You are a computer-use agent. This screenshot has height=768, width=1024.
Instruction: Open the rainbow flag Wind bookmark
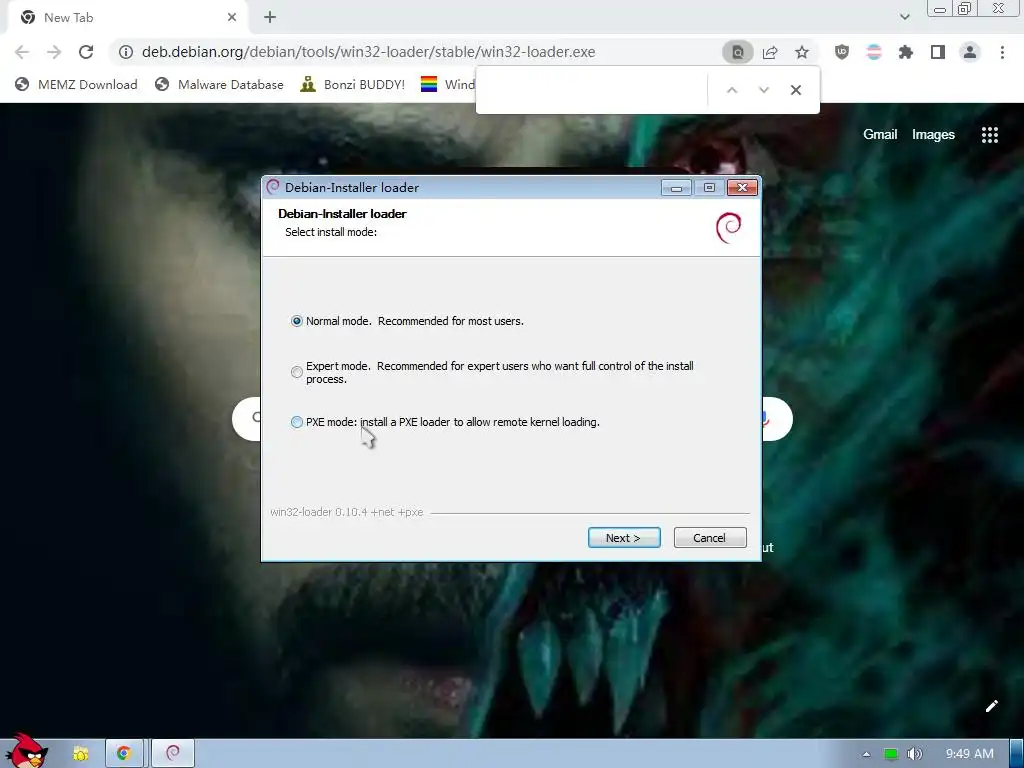tap(447, 84)
